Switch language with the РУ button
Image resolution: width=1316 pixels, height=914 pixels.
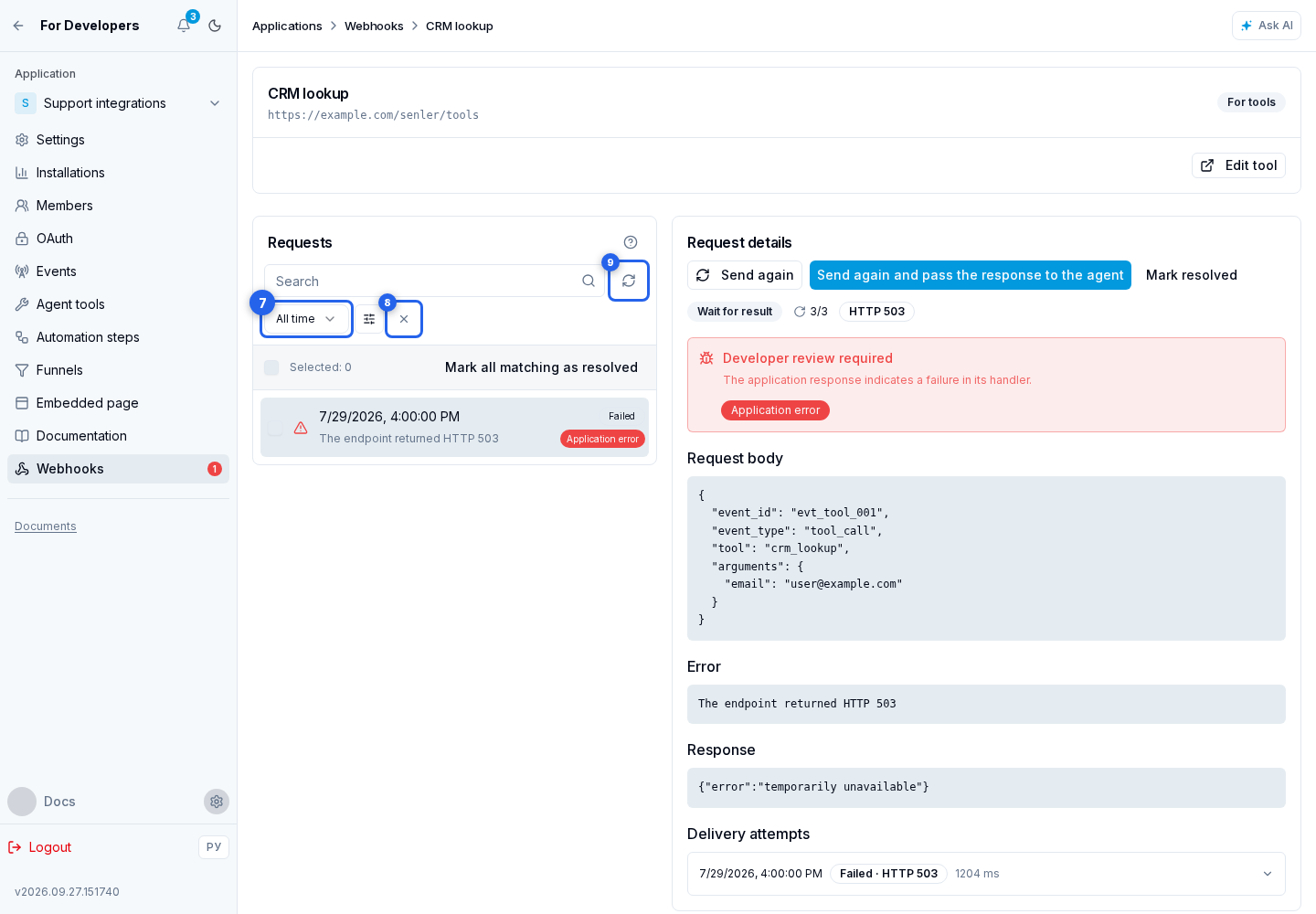pos(214,847)
